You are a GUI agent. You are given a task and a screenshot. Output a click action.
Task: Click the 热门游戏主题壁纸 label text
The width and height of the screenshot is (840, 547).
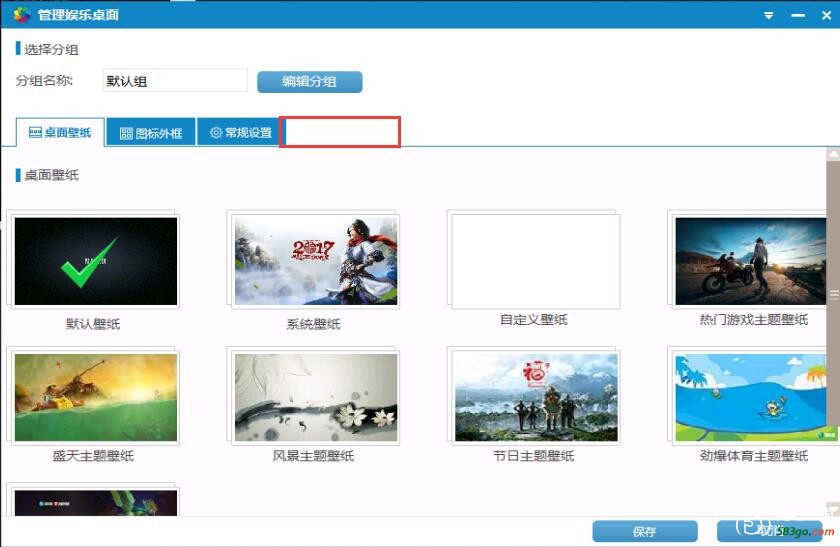tap(754, 320)
